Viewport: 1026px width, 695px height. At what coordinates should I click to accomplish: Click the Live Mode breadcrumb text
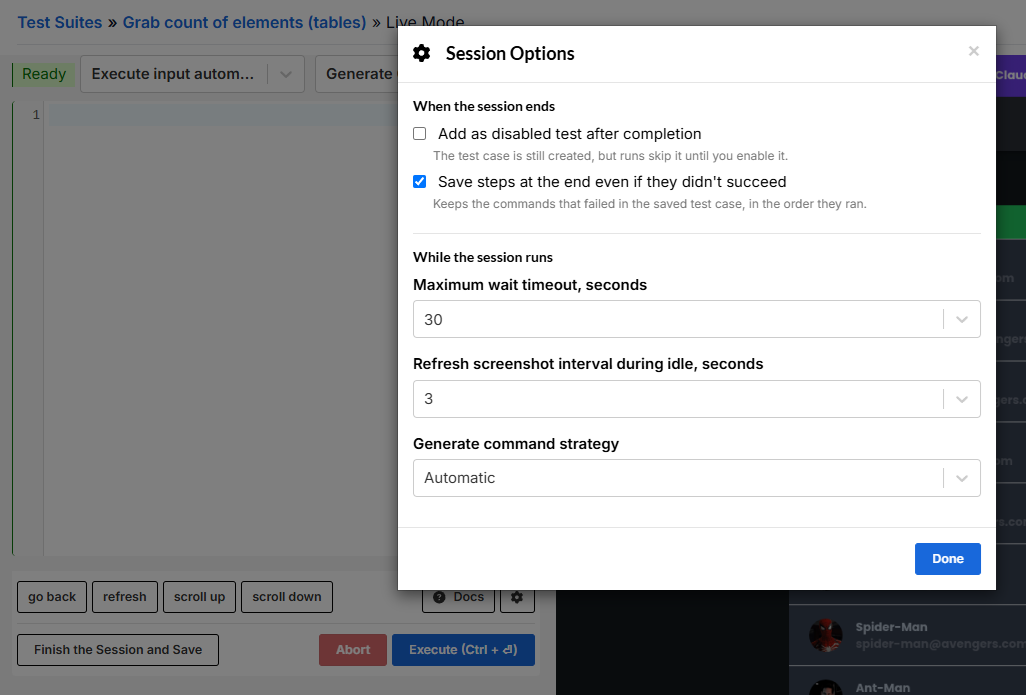(425, 22)
